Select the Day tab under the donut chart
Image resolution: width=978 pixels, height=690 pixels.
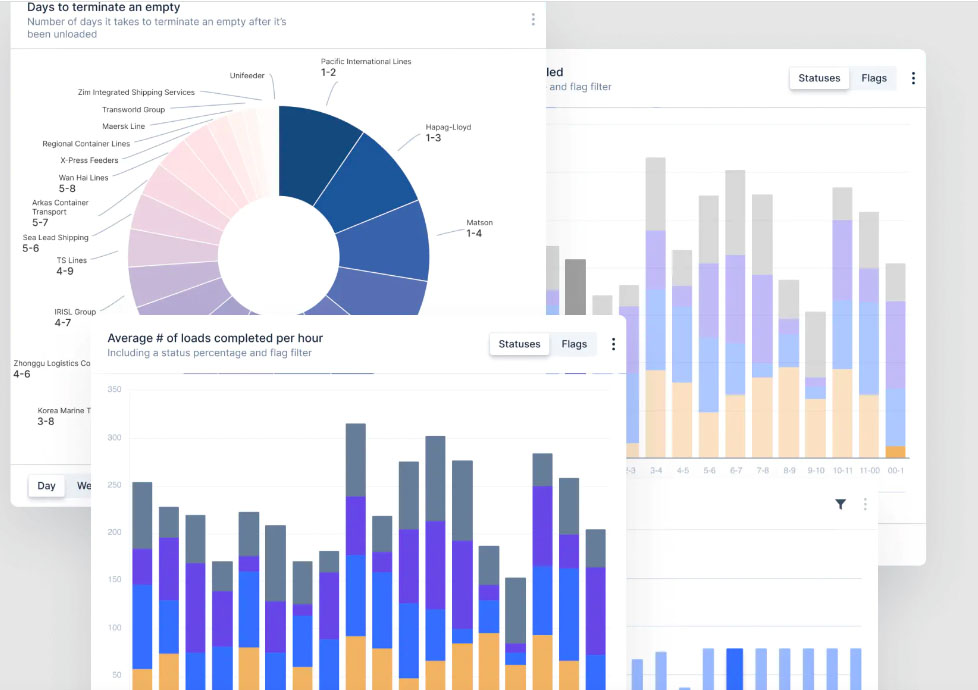pyautogui.click(x=47, y=486)
